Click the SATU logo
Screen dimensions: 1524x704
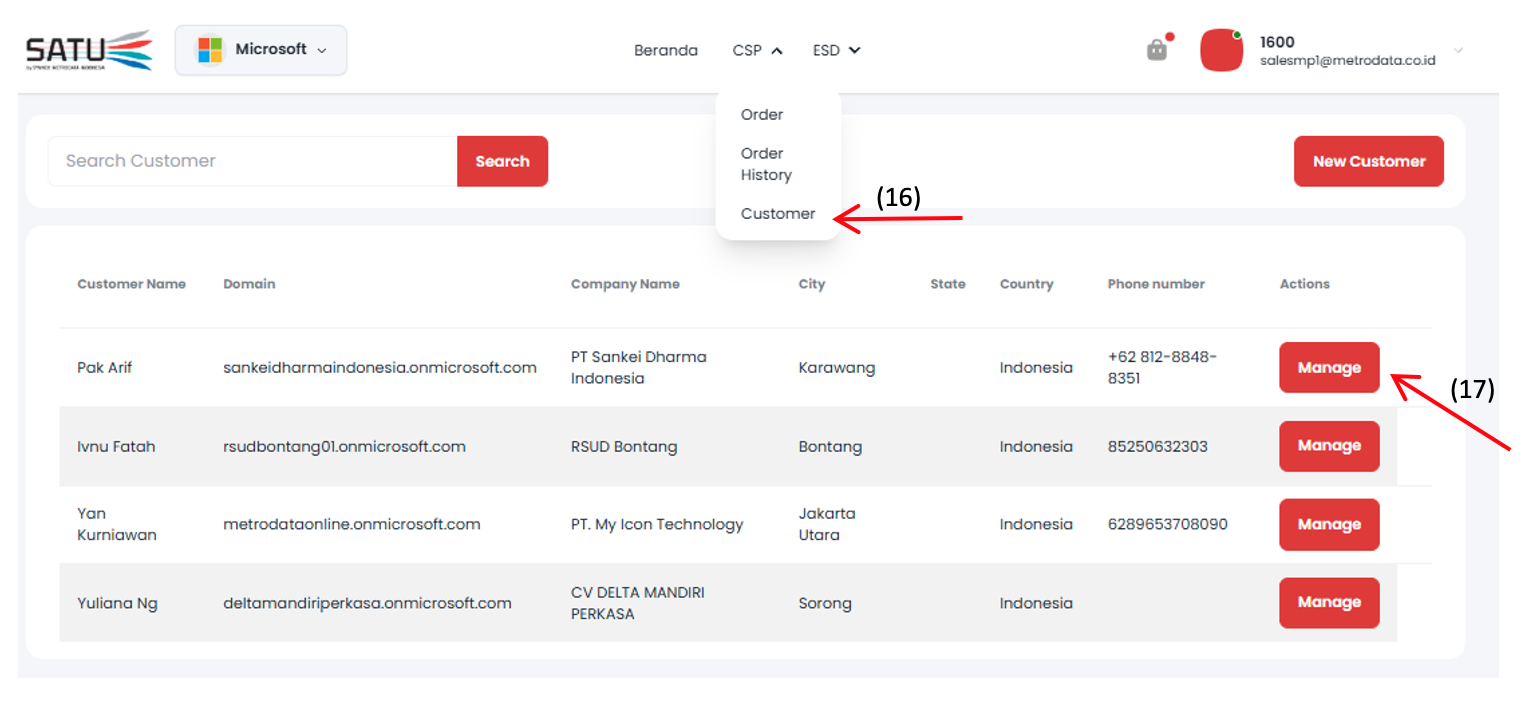pyautogui.click(x=89, y=50)
